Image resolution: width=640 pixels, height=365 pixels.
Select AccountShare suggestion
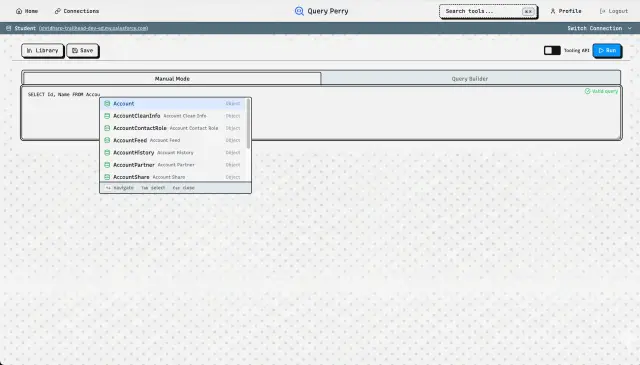coord(173,177)
